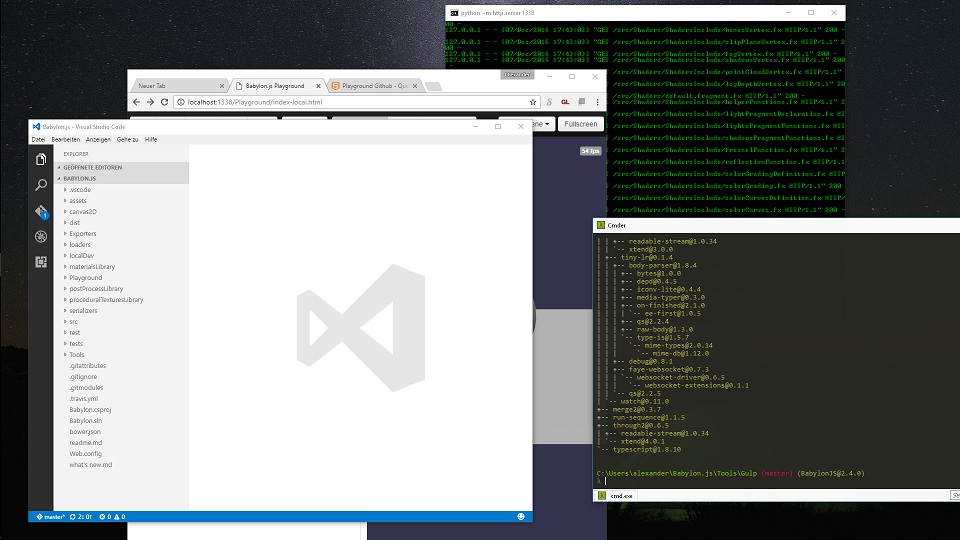Open the Search view in VS Code
This screenshot has width=960, height=540.
point(41,185)
